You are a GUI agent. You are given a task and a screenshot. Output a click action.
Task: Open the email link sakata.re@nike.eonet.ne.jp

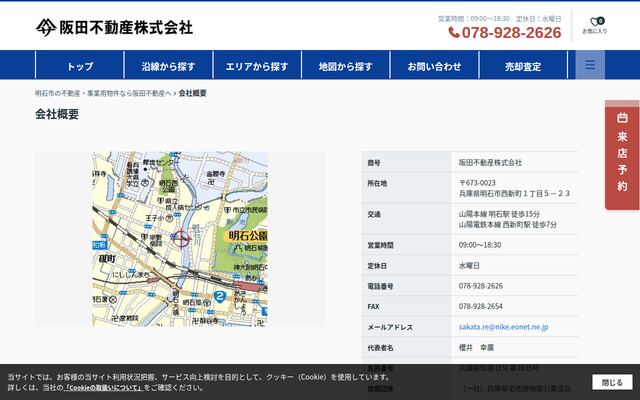tap(503, 327)
